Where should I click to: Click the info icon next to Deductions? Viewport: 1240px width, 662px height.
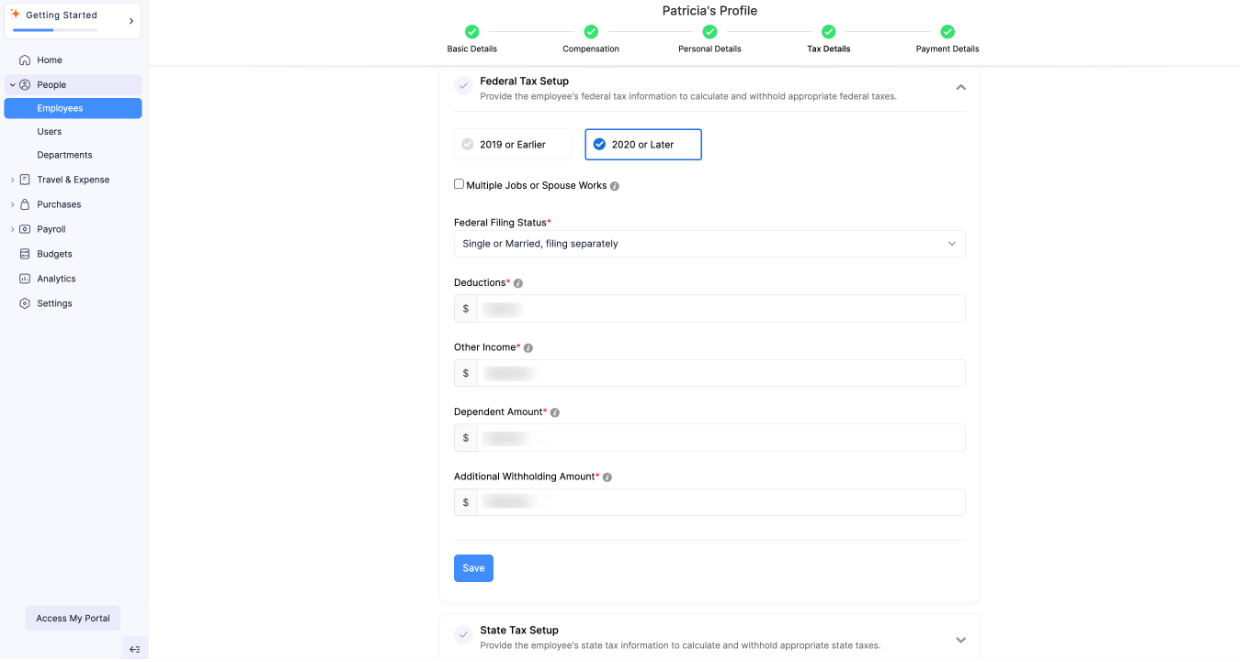tap(517, 283)
